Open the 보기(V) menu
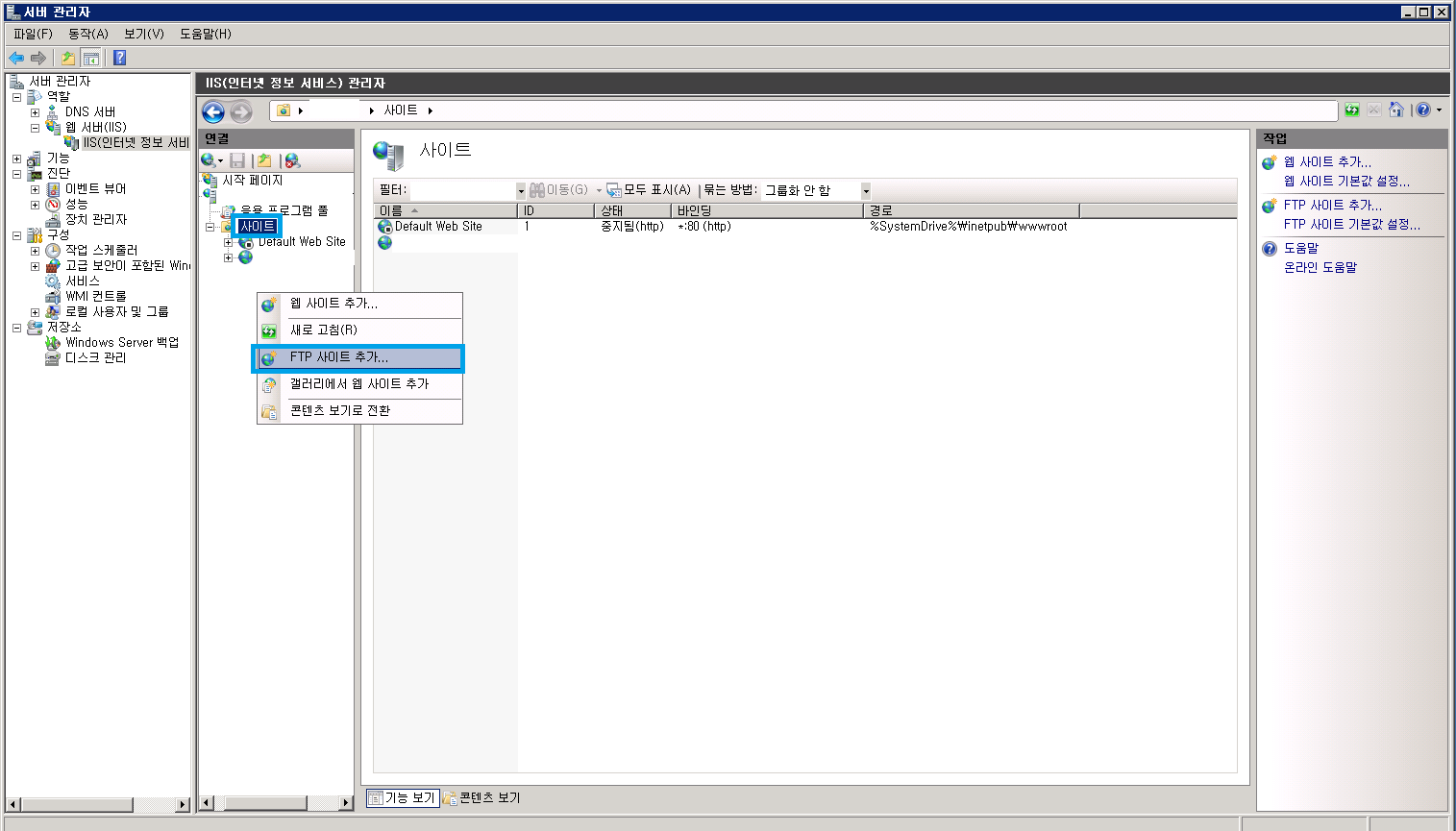1456x831 pixels. point(144,34)
